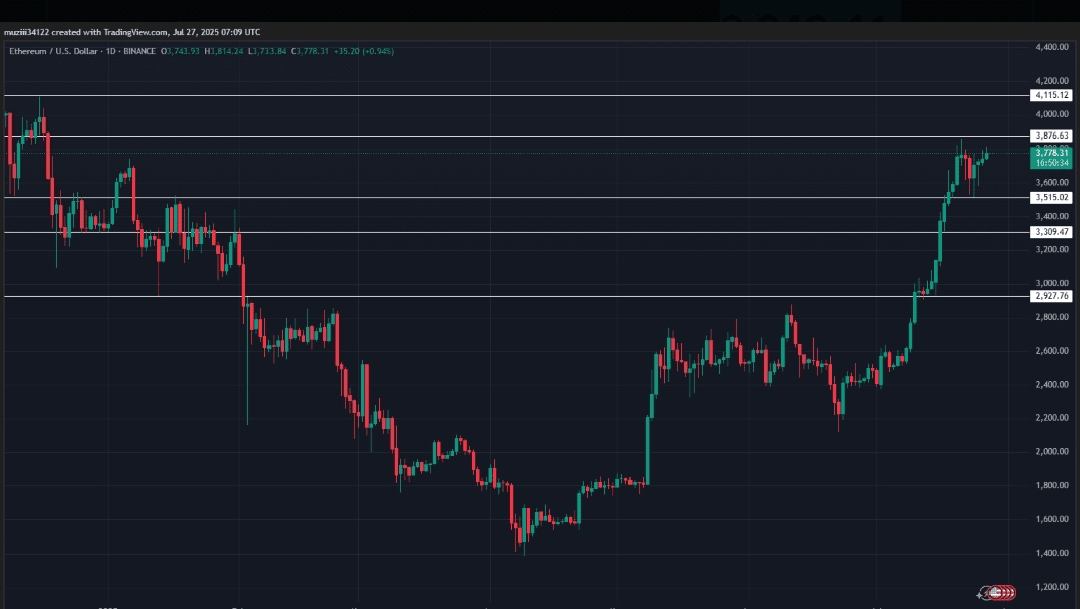Select the 3,515.02 horizontal line price label
Viewport: 1080px width, 609px height.
pyautogui.click(x=1051, y=198)
